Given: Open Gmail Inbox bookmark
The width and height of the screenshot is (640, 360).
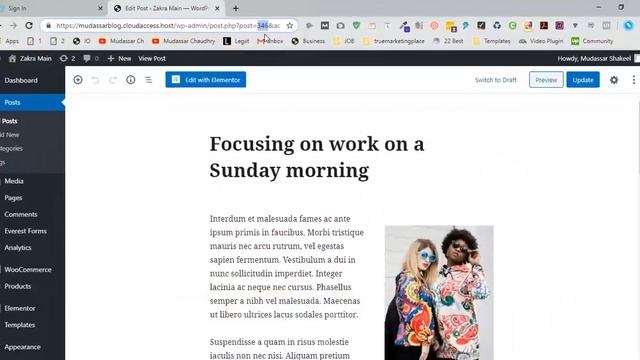Looking at the screenshot, I should coord(270,41).
